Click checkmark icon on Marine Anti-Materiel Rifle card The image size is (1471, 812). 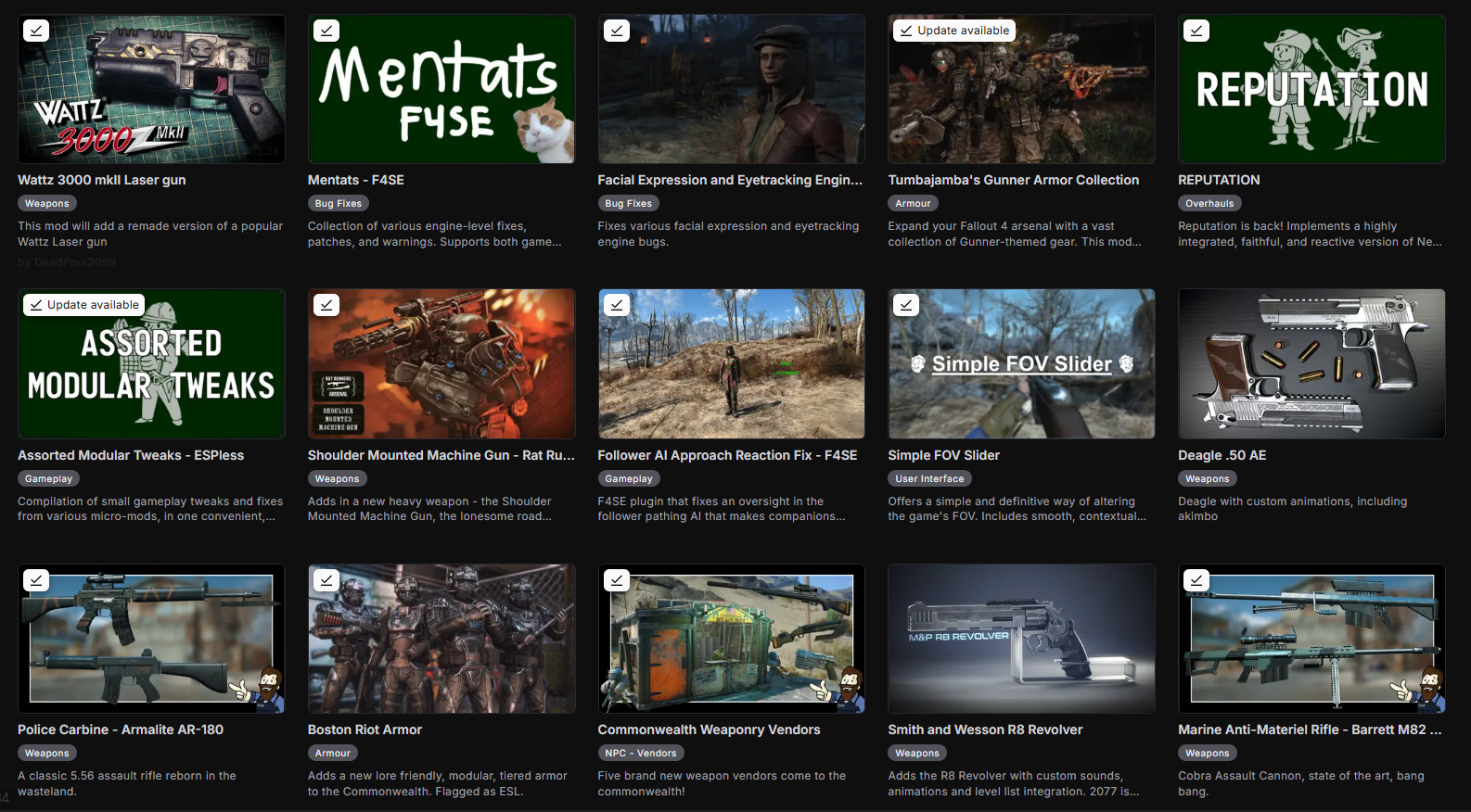coord(1196,580)
